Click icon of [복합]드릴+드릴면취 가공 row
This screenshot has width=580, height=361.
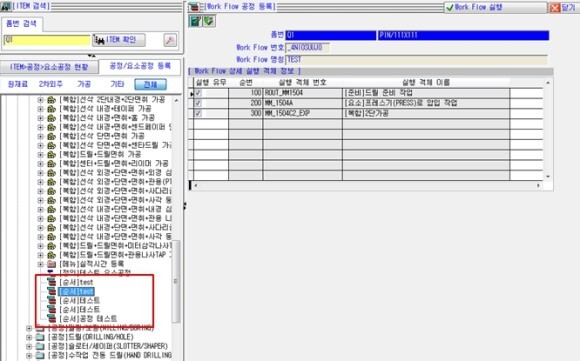52,154
